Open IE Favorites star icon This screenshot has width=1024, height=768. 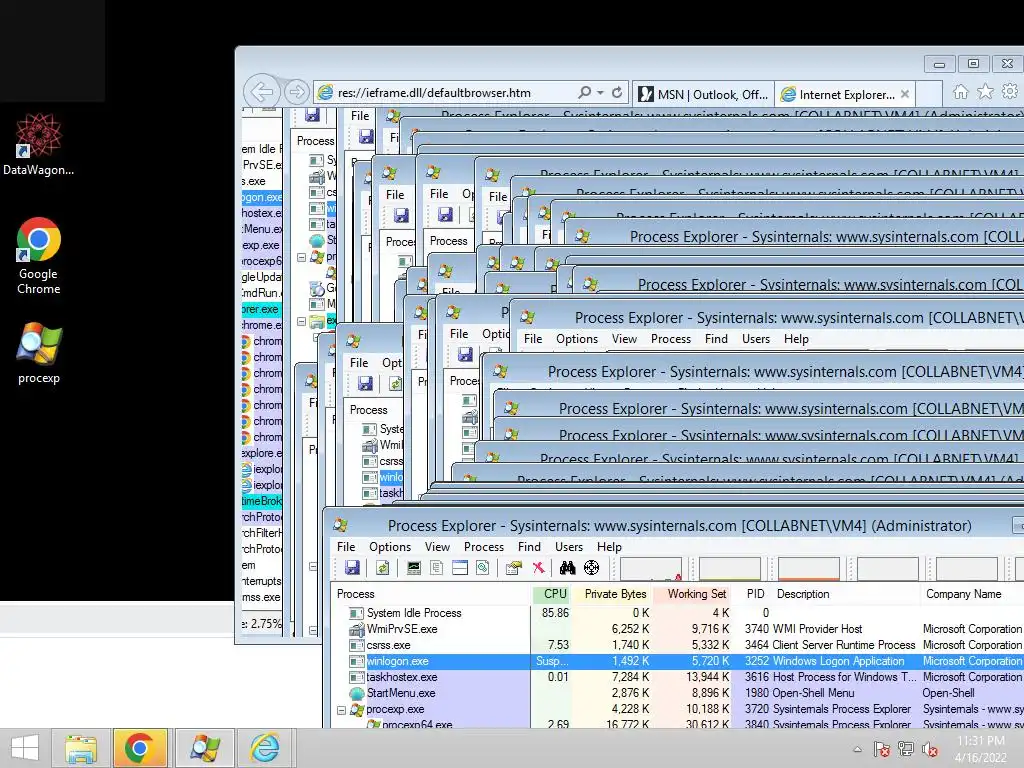point(985,91)
